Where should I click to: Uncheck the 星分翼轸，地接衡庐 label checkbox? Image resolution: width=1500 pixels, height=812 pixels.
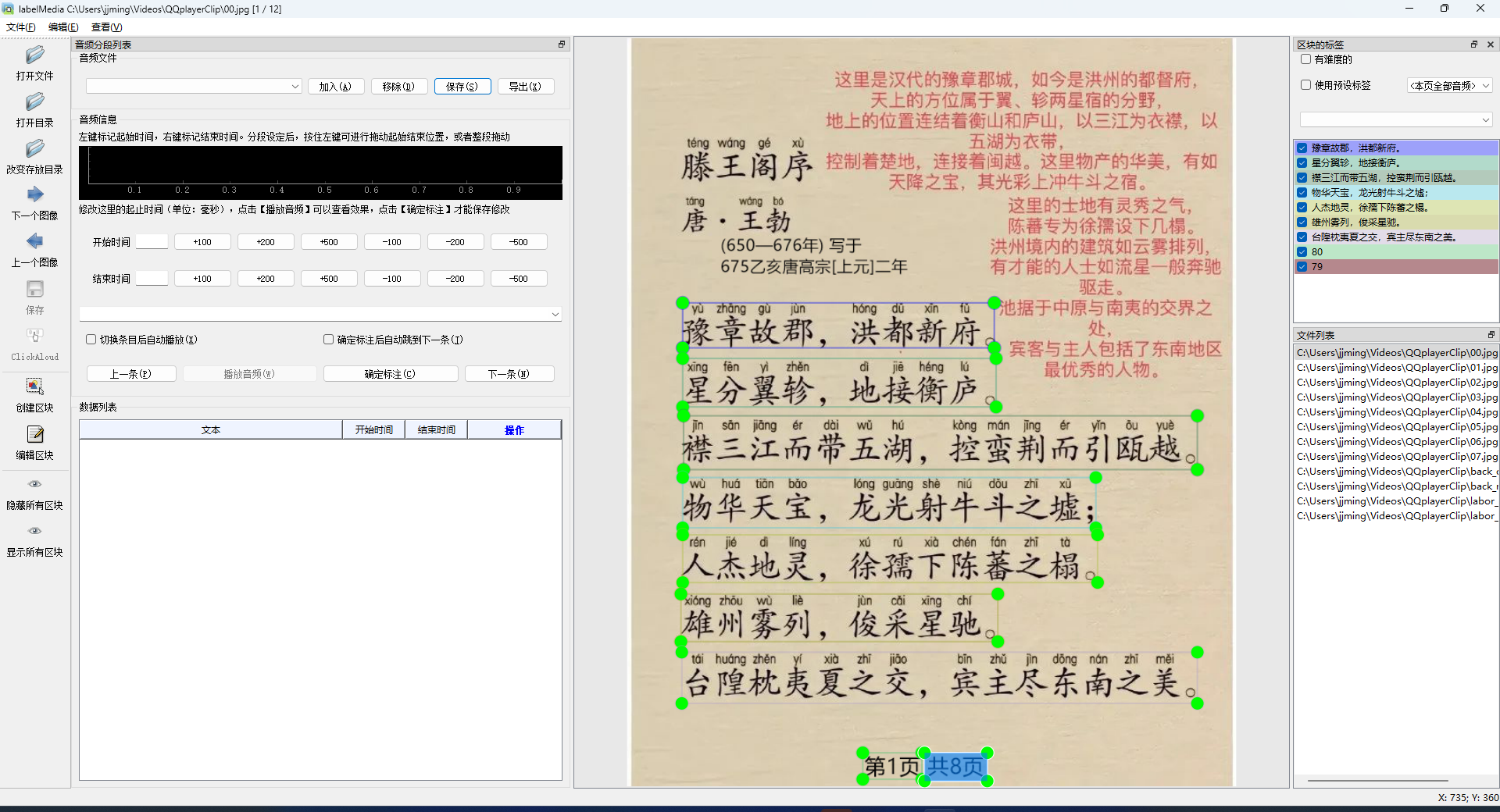pos(1302,162)
